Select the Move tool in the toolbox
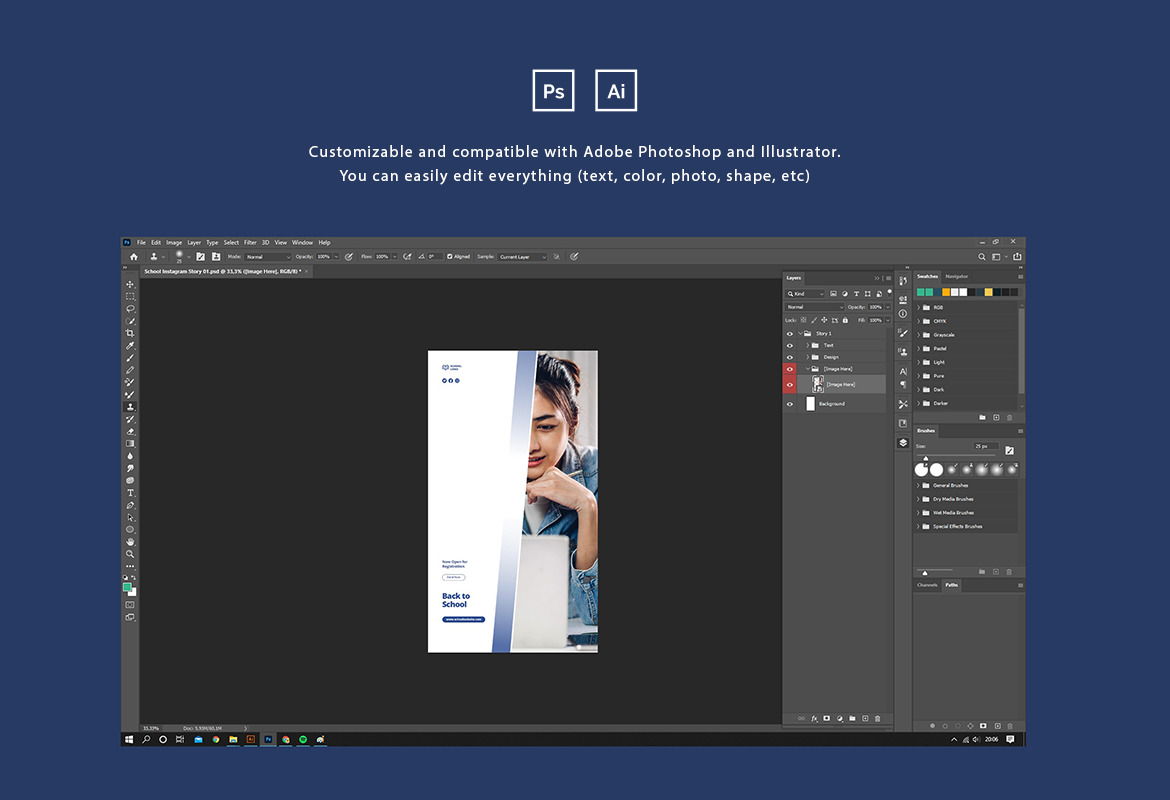This screenshot has height=800, width=1170. pos(130,285)
